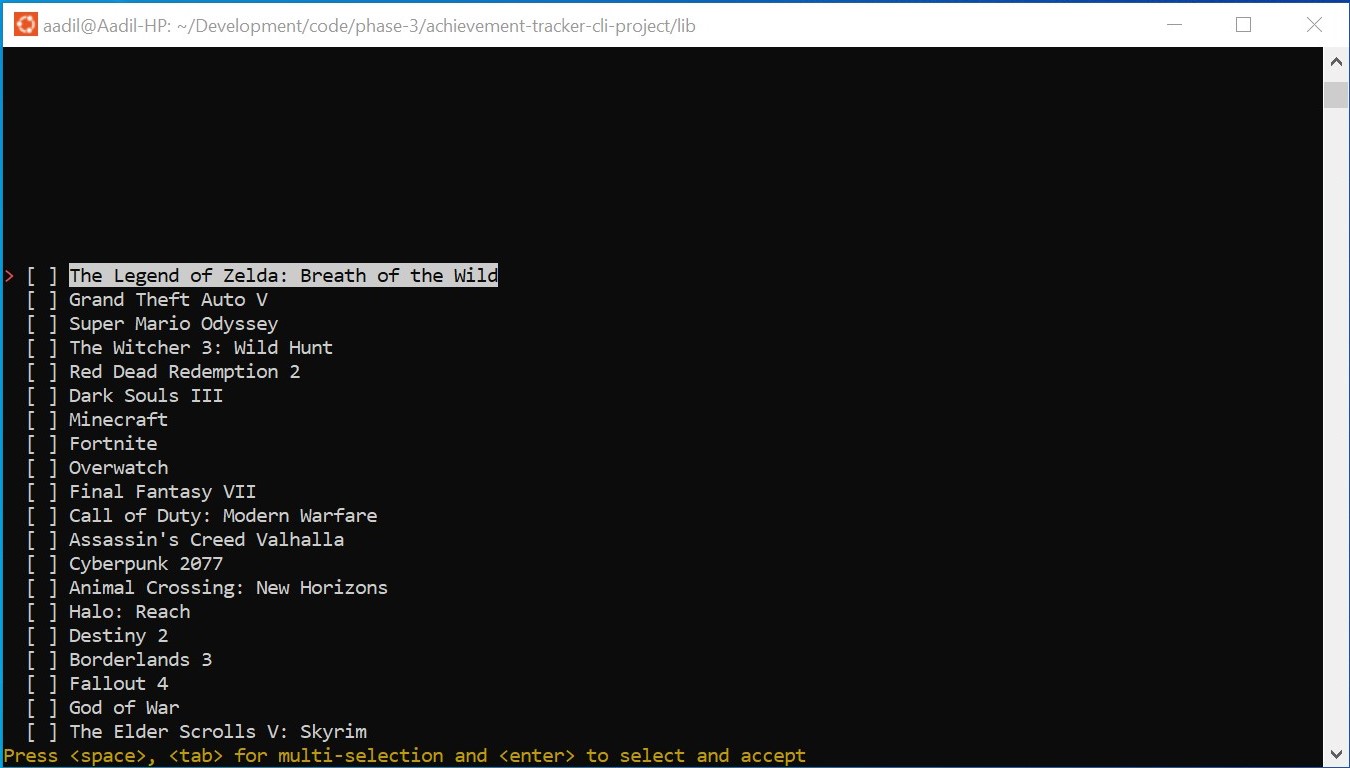This screenshot has width=1350, height=768.
Task: Select the Destiny 2 entry
Action: 118,636
